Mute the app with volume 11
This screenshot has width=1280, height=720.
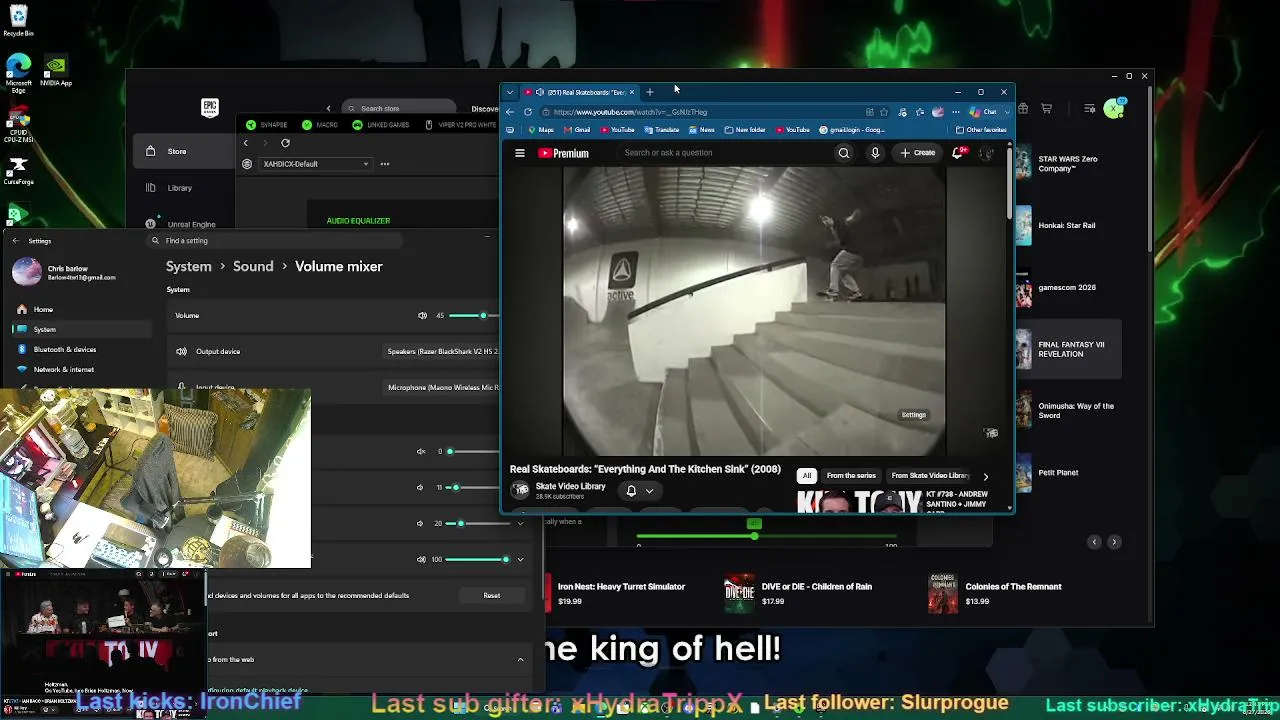tap(421, 488)
